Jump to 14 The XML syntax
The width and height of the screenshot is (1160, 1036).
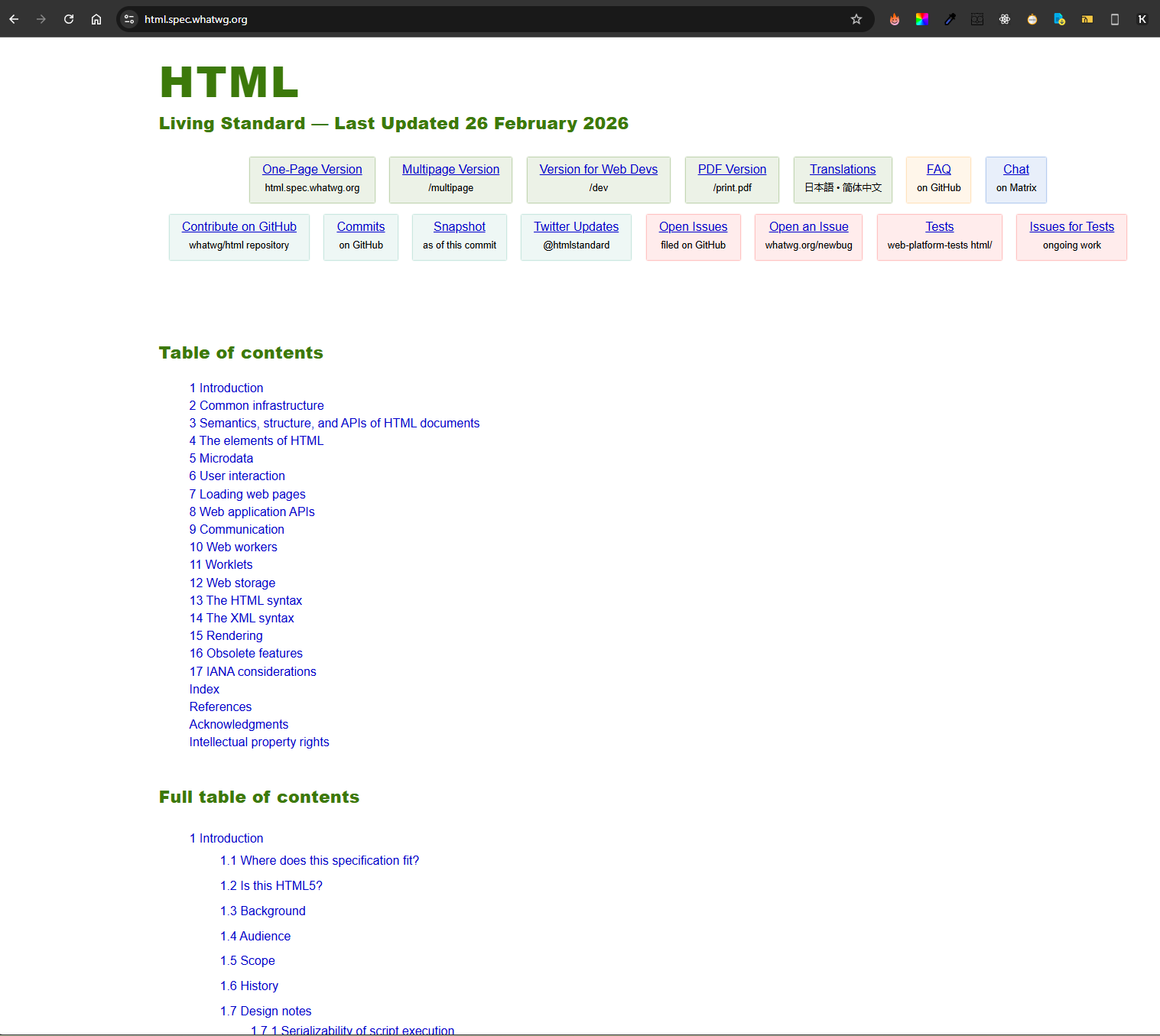click(242, 618)
